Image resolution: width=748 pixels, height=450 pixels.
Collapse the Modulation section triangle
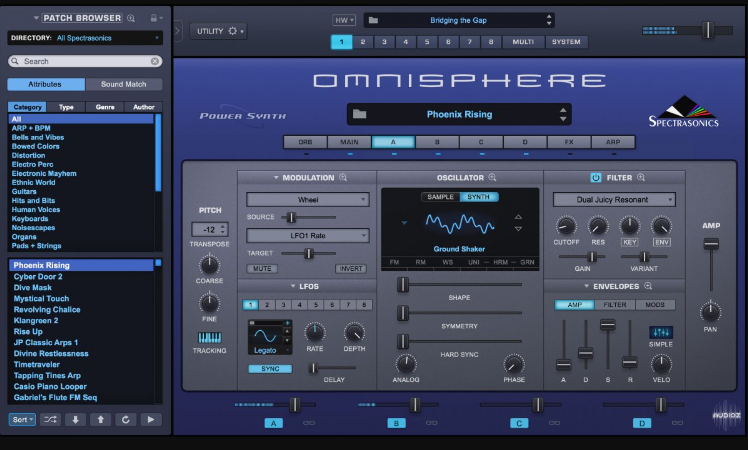[276, 178]
